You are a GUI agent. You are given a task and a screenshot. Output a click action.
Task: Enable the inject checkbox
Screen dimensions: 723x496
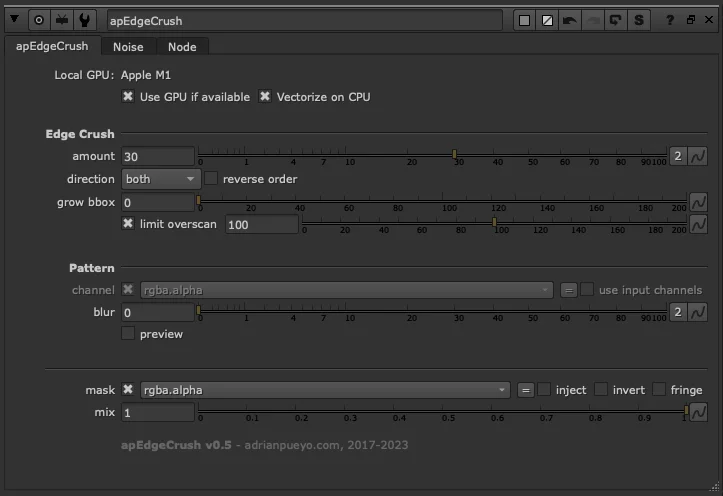point(544,390)
